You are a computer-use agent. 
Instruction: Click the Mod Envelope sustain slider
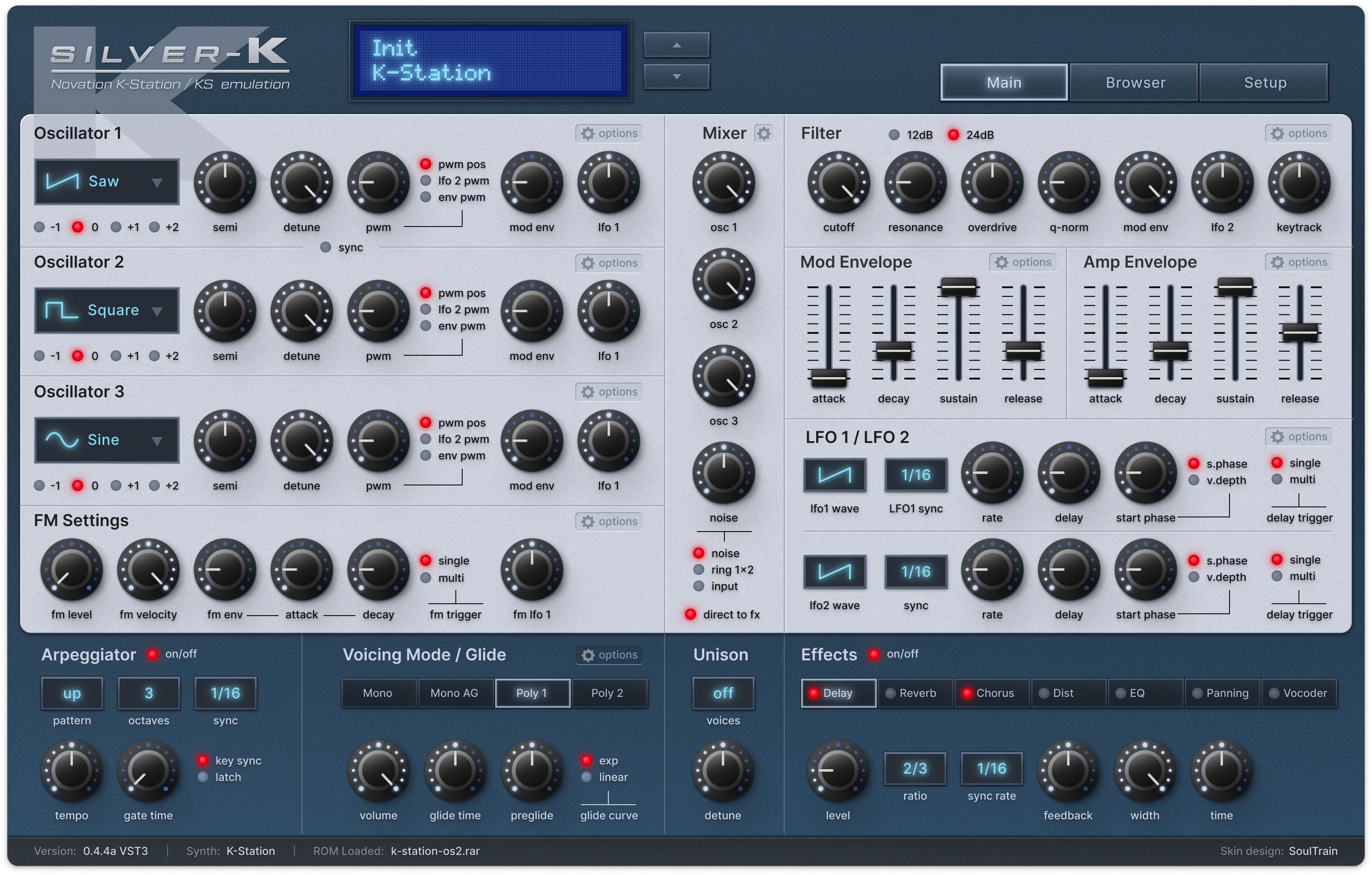tap(958, 286)
